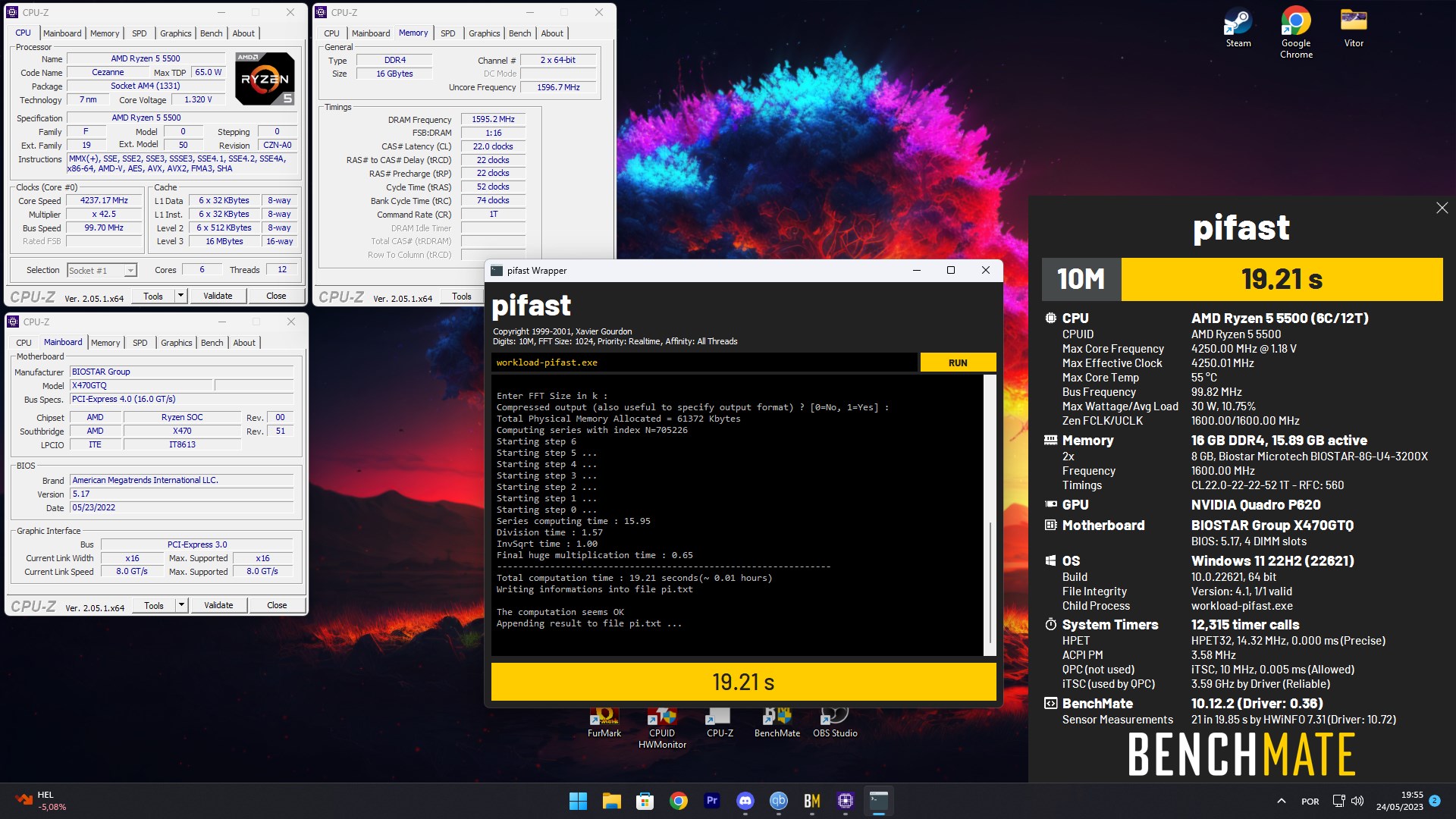Open Chrome from the taskbar
Image resolution: width=1456 pixels, height=819 pixels.
click(x=679, y=801)
